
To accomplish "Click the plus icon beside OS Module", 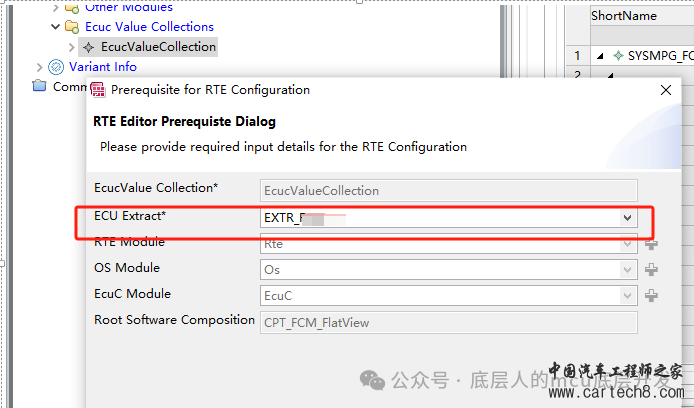I will [x=651, y=269].
